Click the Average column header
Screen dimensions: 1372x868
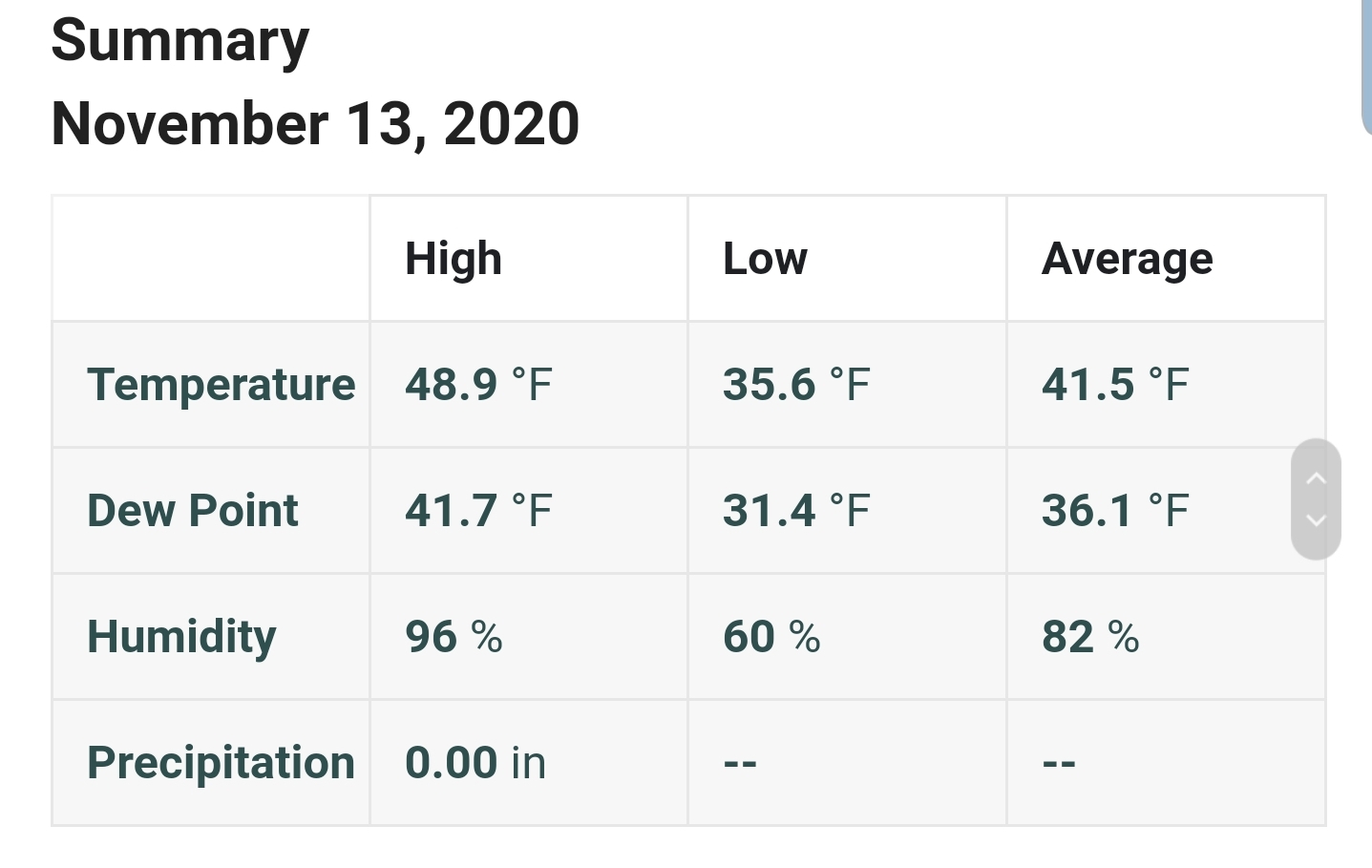[x=1128, y=259]
